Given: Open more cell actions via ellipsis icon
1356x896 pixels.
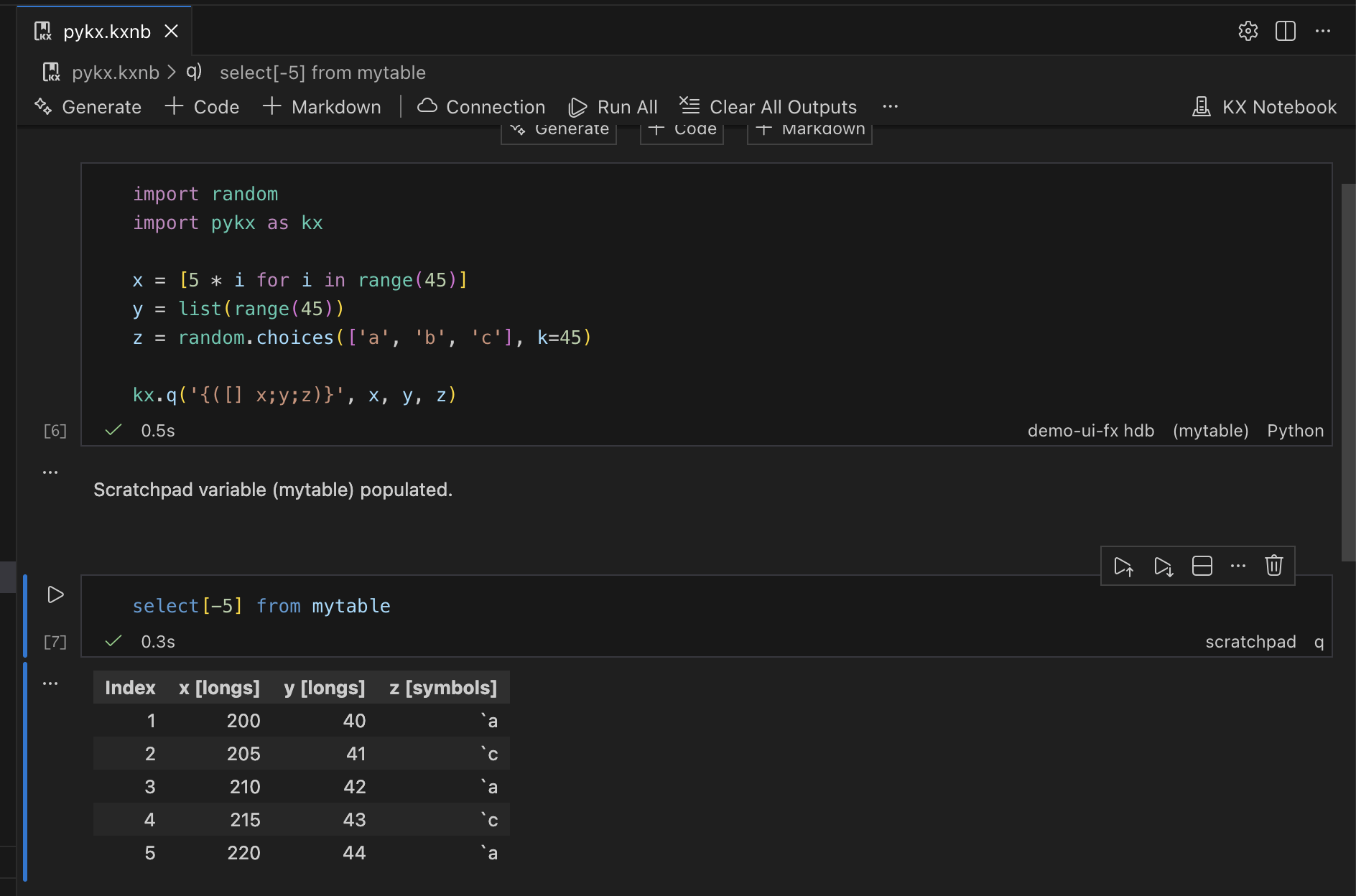Looking at the screenshot, I should [x=1237, y=566].
